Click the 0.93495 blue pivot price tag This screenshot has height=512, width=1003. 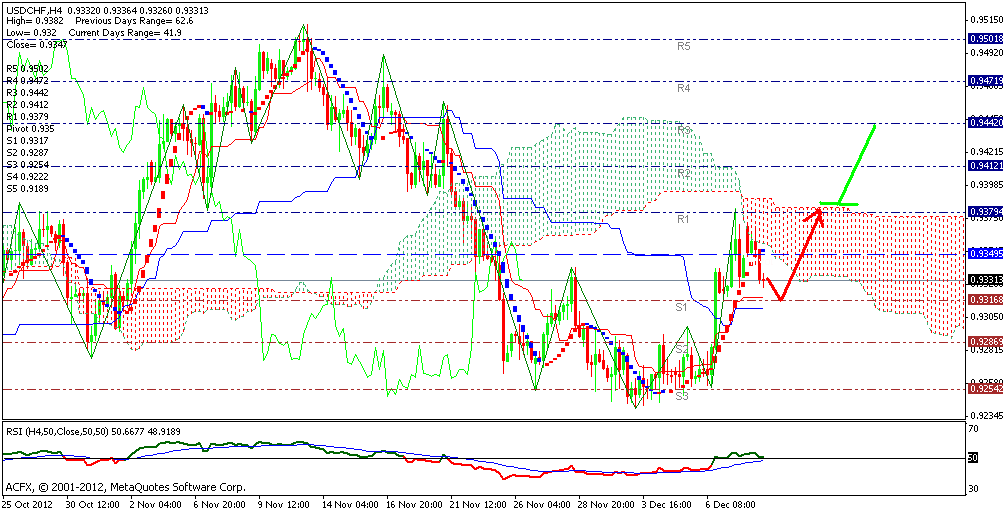click(983, 254)
